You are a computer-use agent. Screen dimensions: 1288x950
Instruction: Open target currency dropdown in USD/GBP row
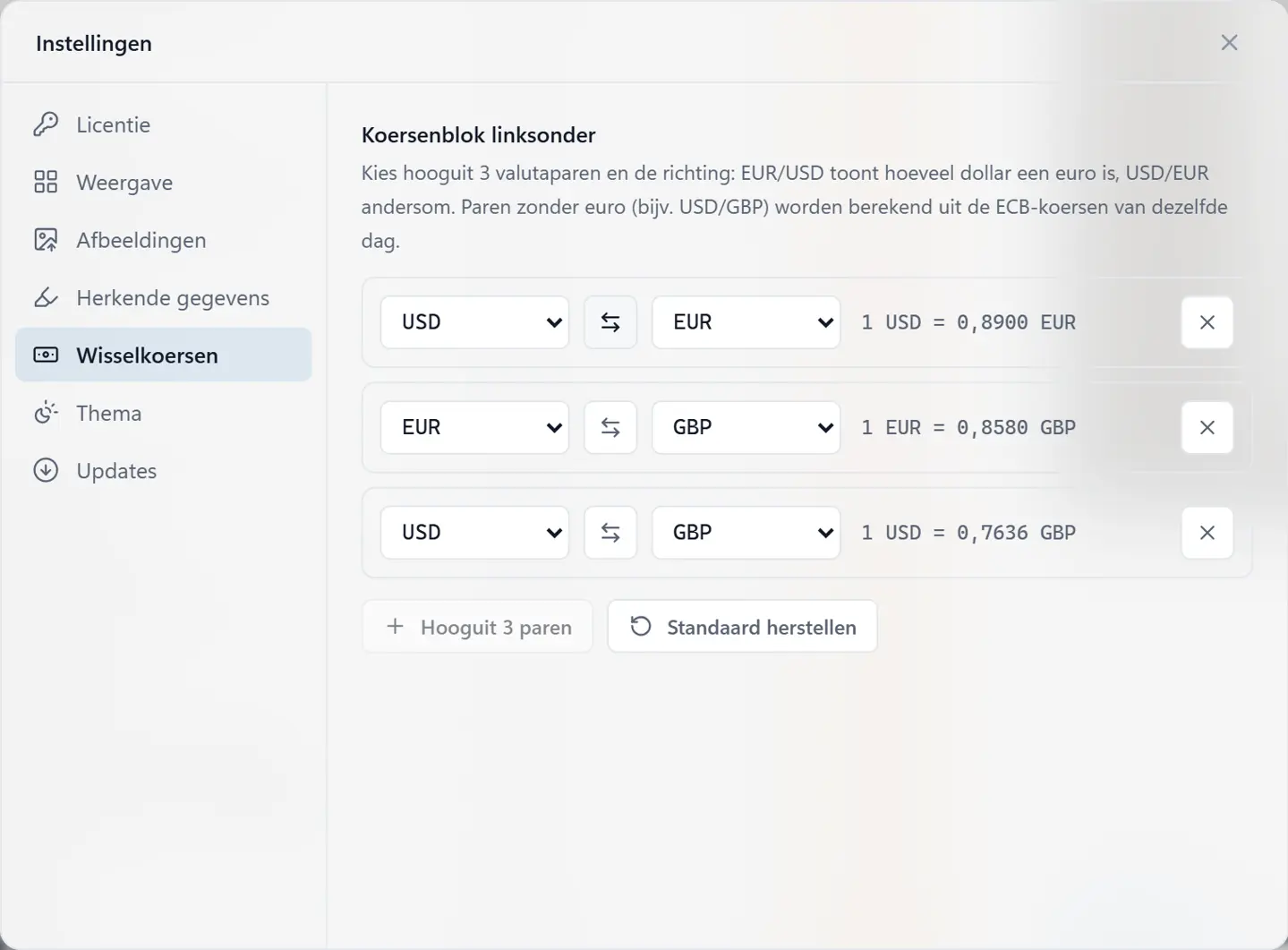click(746, 533)
